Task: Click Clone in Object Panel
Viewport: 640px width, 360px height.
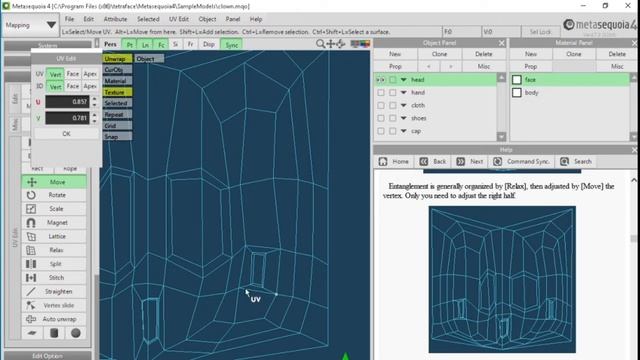Action: click(x=440, y=54)
